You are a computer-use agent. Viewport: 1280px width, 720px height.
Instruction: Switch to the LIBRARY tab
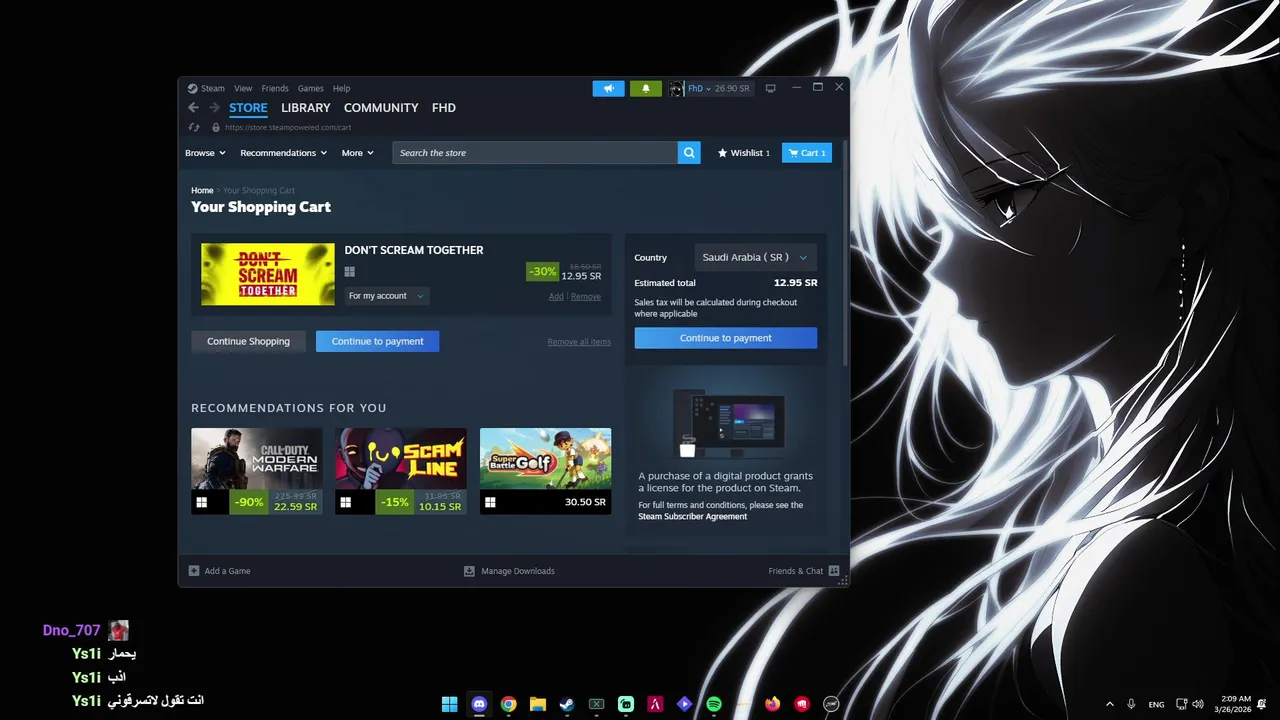pos(305,108)
